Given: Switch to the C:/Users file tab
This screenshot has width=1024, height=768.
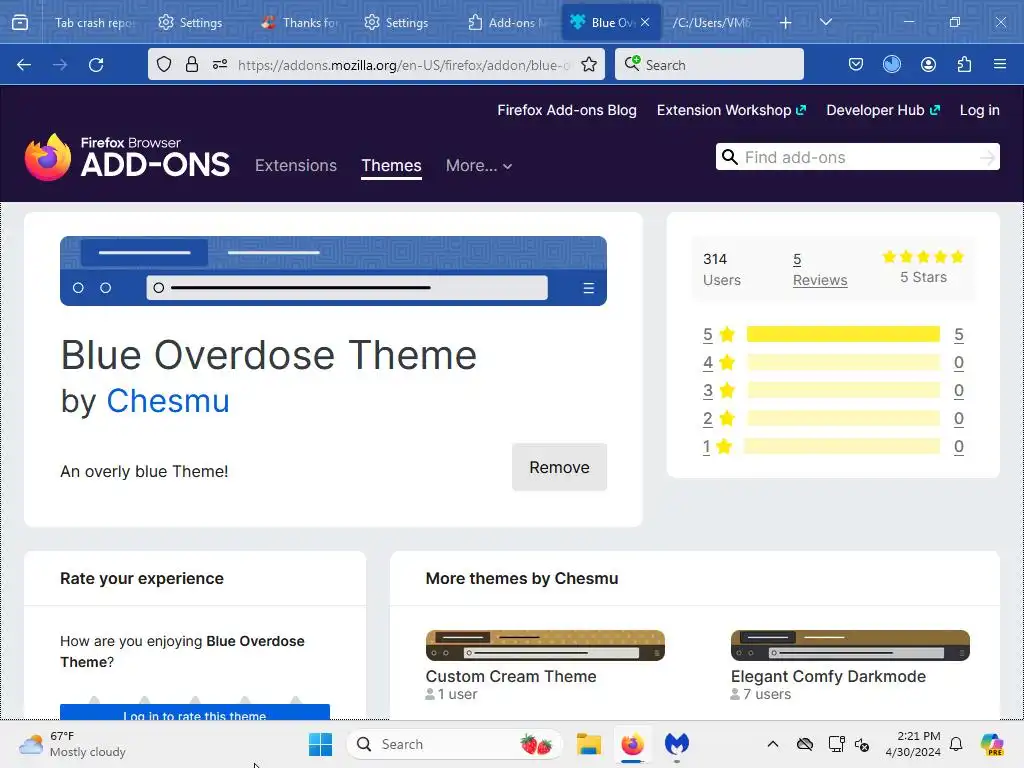Looking at the screenshot, I should click(712, 23).
